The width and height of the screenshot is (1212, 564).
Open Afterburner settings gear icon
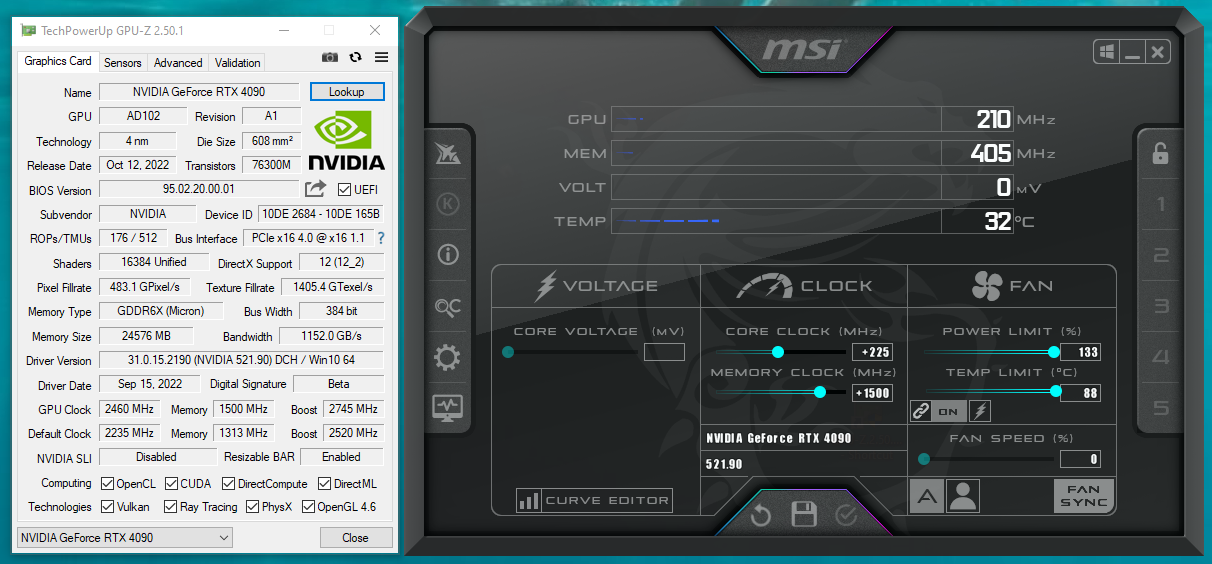pos(447,357)
